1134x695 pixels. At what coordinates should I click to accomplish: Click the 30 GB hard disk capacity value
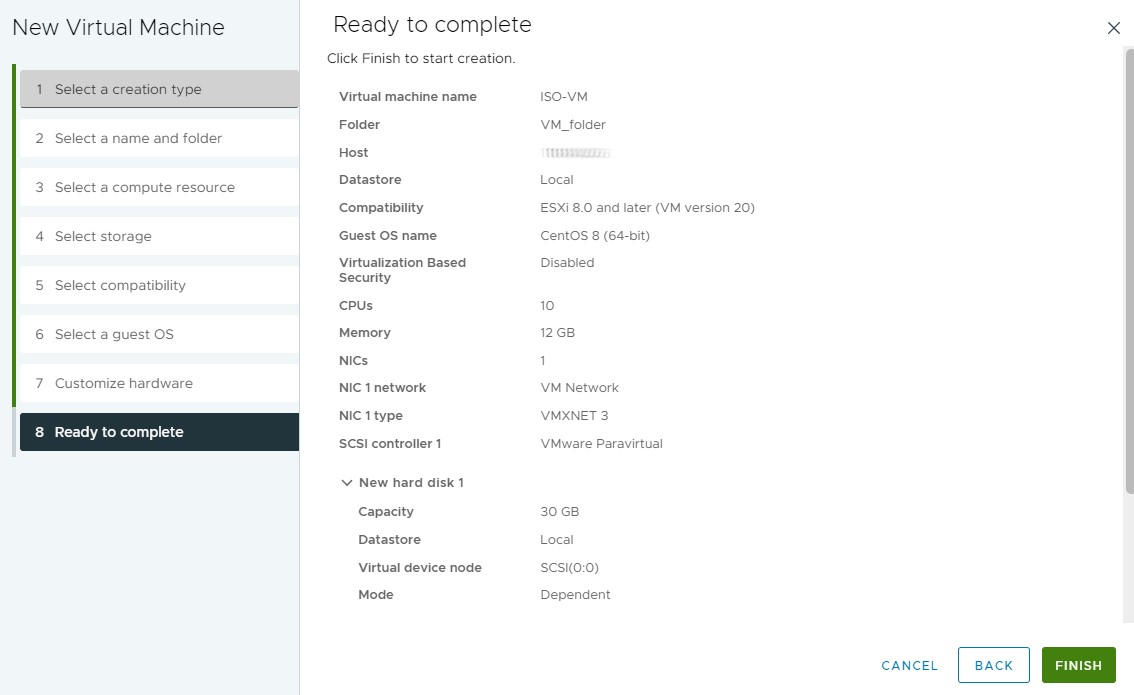559,512
